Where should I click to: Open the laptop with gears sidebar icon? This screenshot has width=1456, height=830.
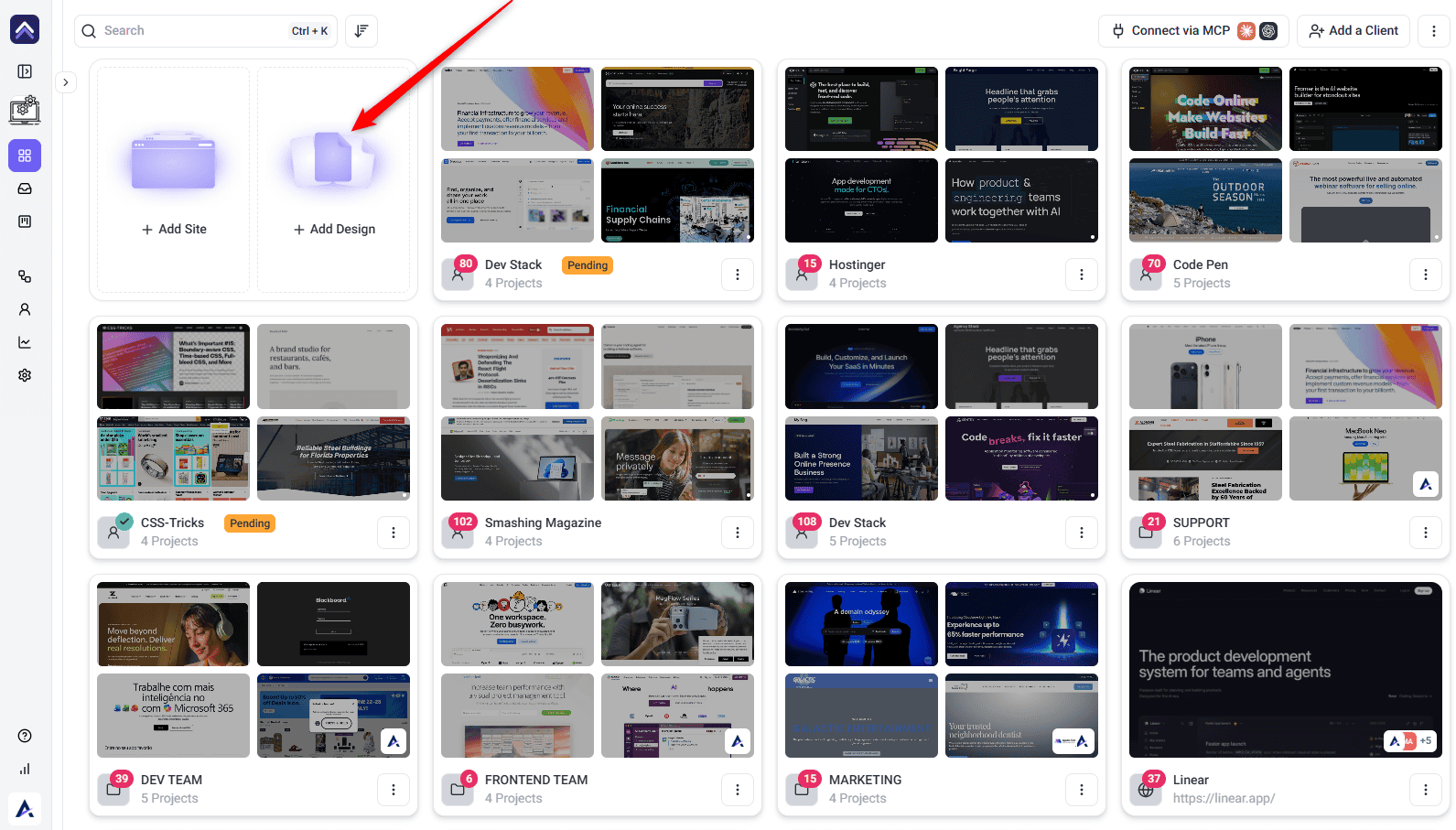click(25, 111)
